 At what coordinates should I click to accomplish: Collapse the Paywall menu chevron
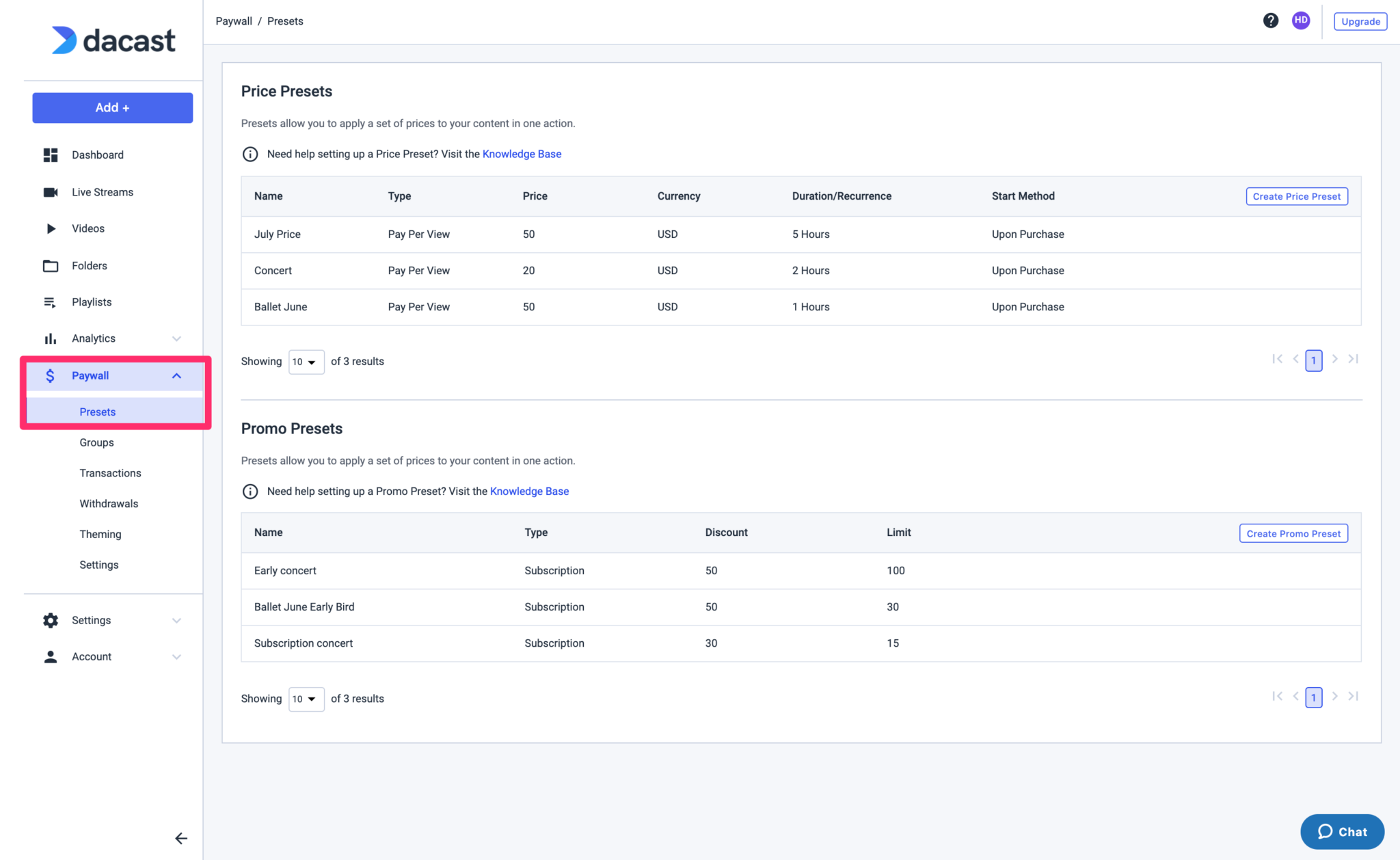click(x=176, y=376)
